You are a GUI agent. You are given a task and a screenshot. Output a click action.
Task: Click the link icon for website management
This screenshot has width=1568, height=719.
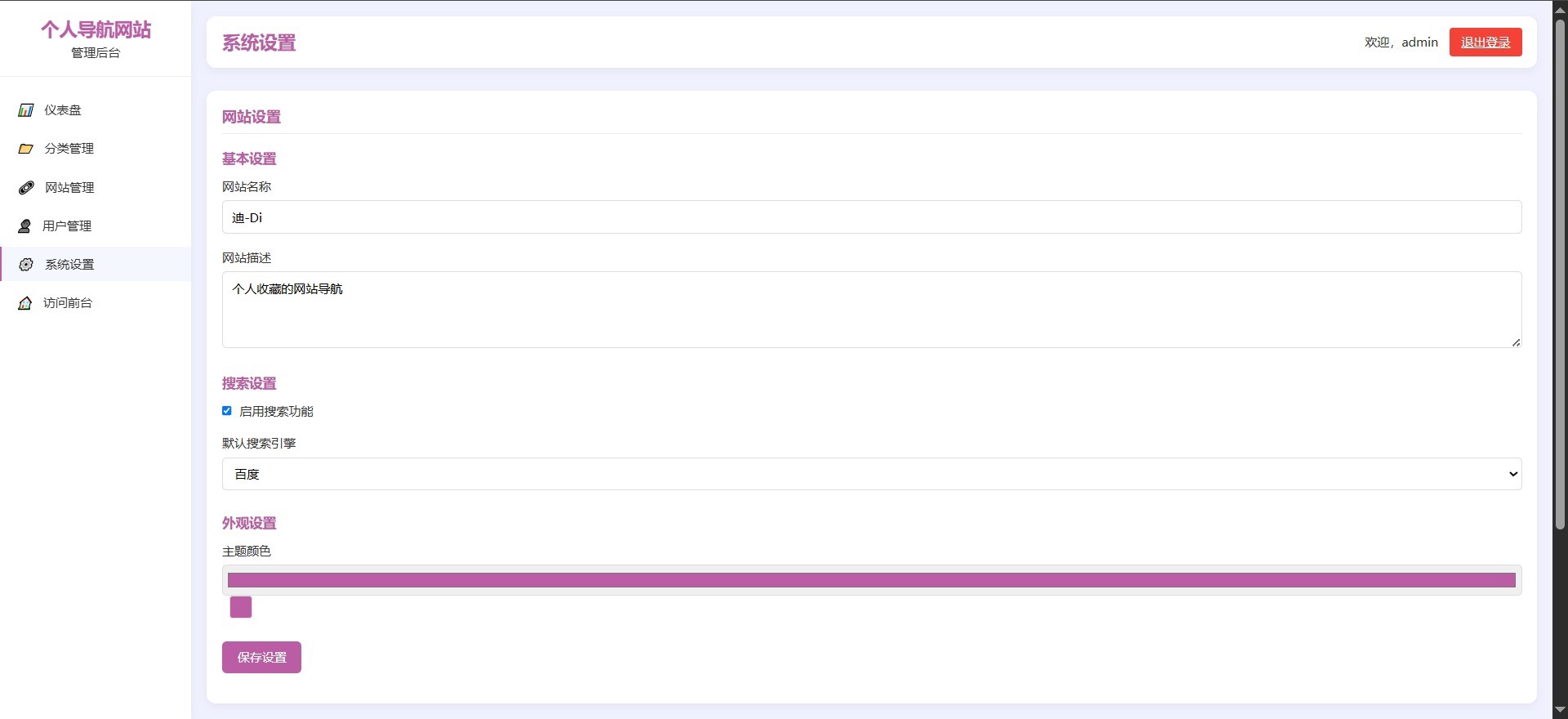pyautogui.click(x=26, y=188)
